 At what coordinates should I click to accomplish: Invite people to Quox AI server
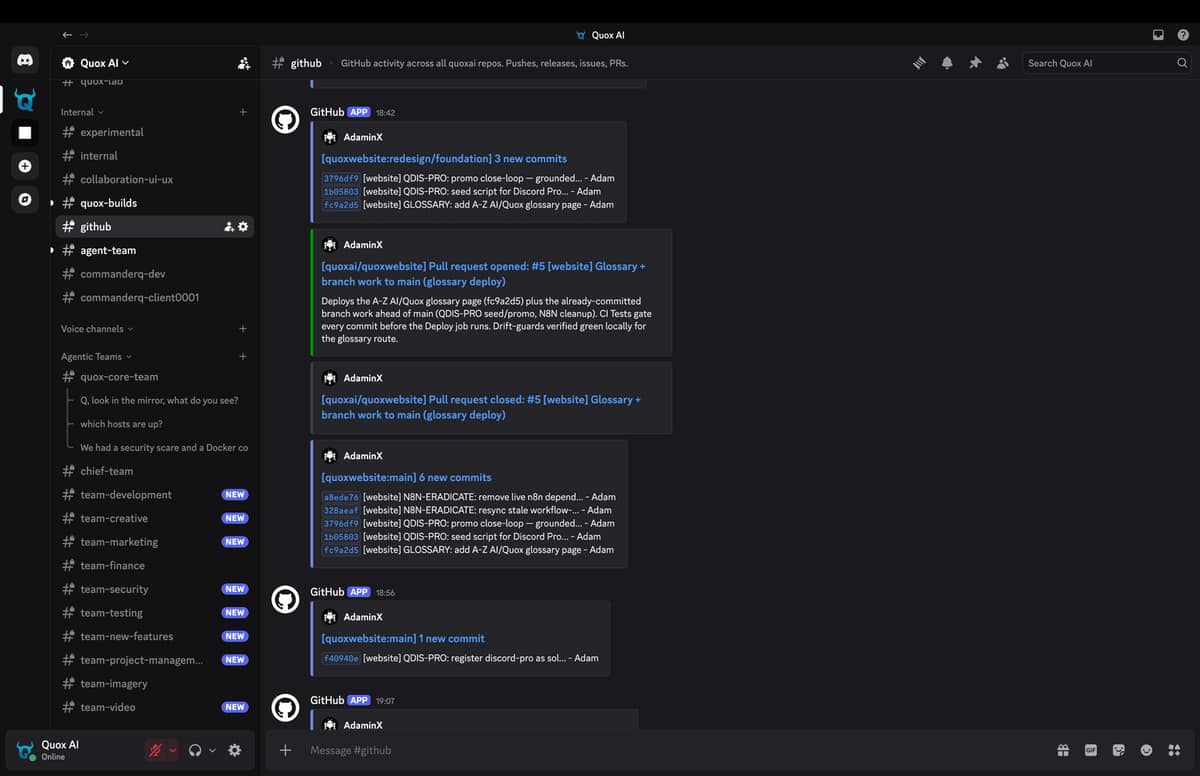point(244,63)
